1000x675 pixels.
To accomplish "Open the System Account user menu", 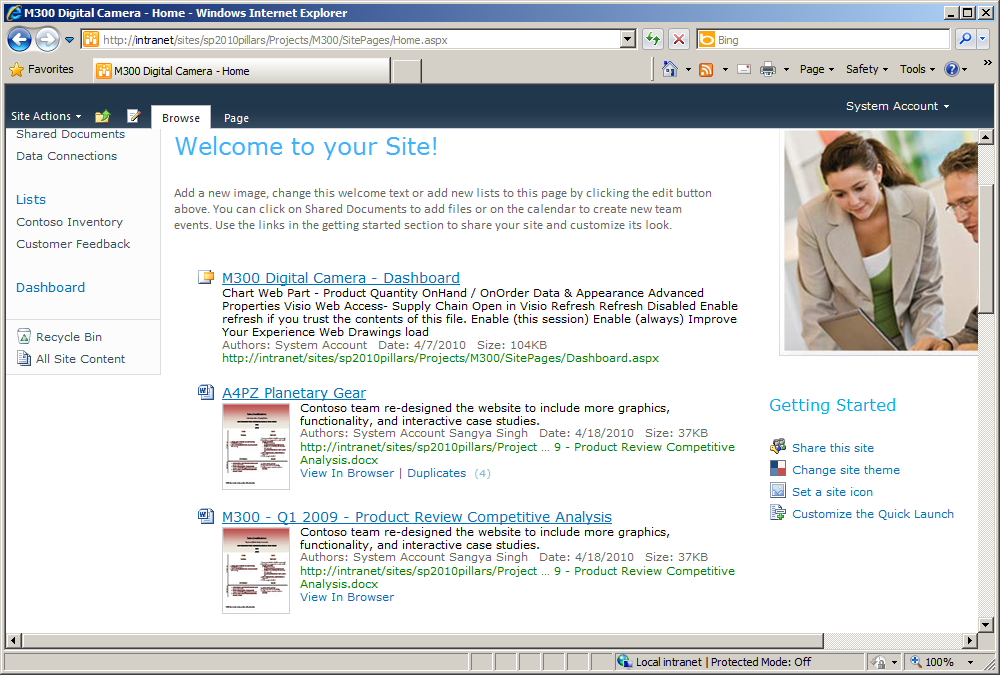I will click(x=897, y=106).
